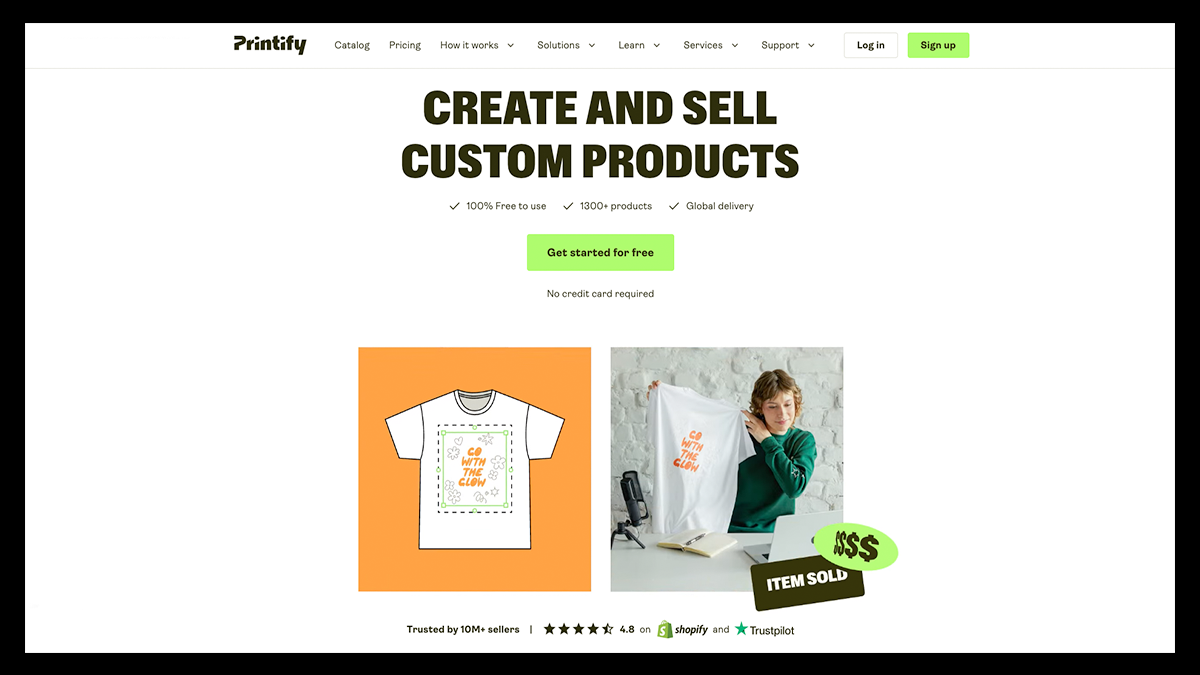Screen dimensions: 1200x675
Task: Click Get started for free
Action: 600,253
